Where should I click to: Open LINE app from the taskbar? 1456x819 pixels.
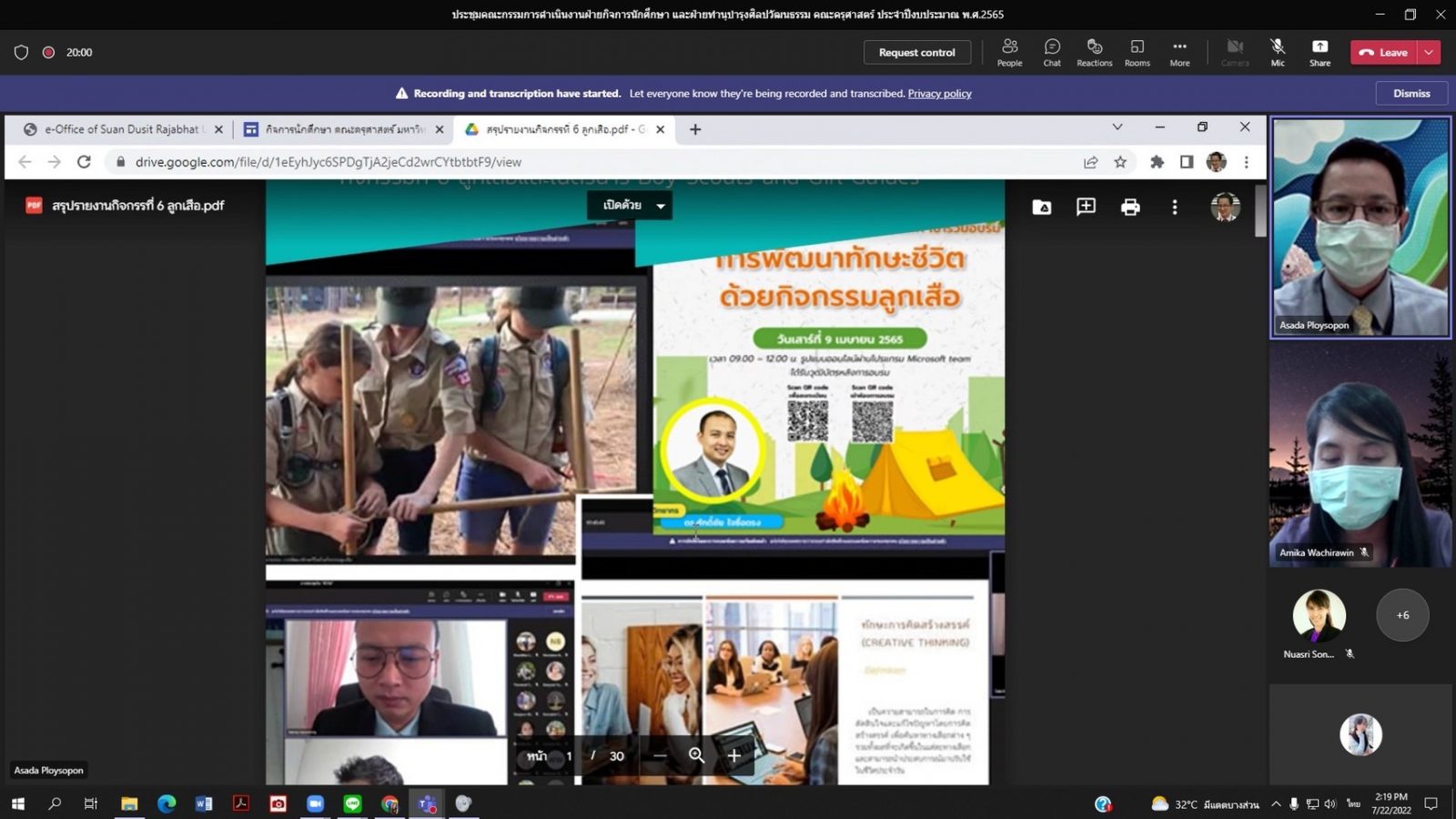(x=352, y=804)
